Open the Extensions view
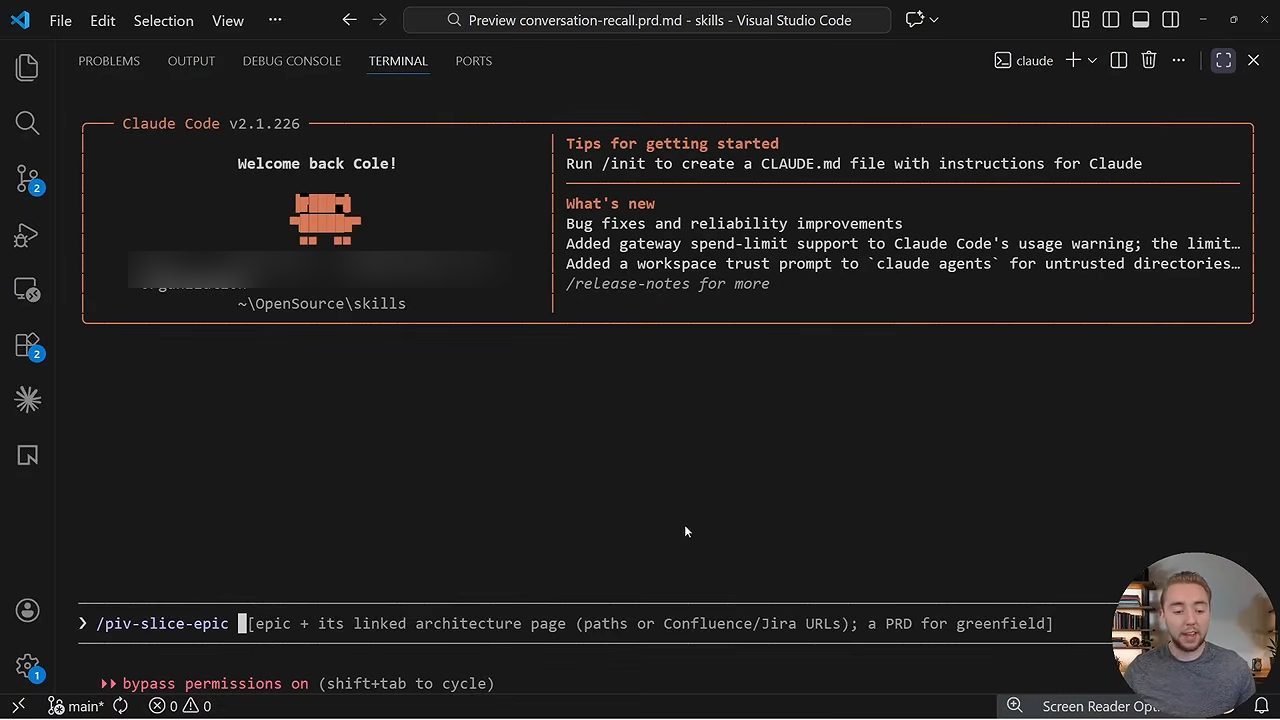The height and width of the screenshot is (720, 1280). [x=27, y=346]
